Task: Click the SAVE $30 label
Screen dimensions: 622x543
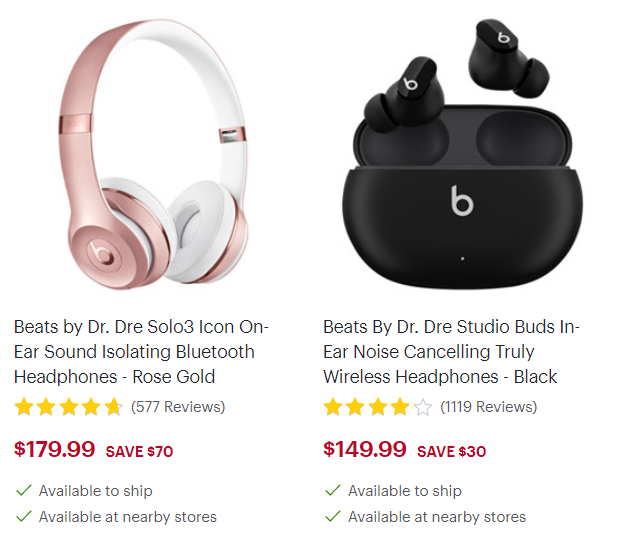Action: (x=451, y=451)
